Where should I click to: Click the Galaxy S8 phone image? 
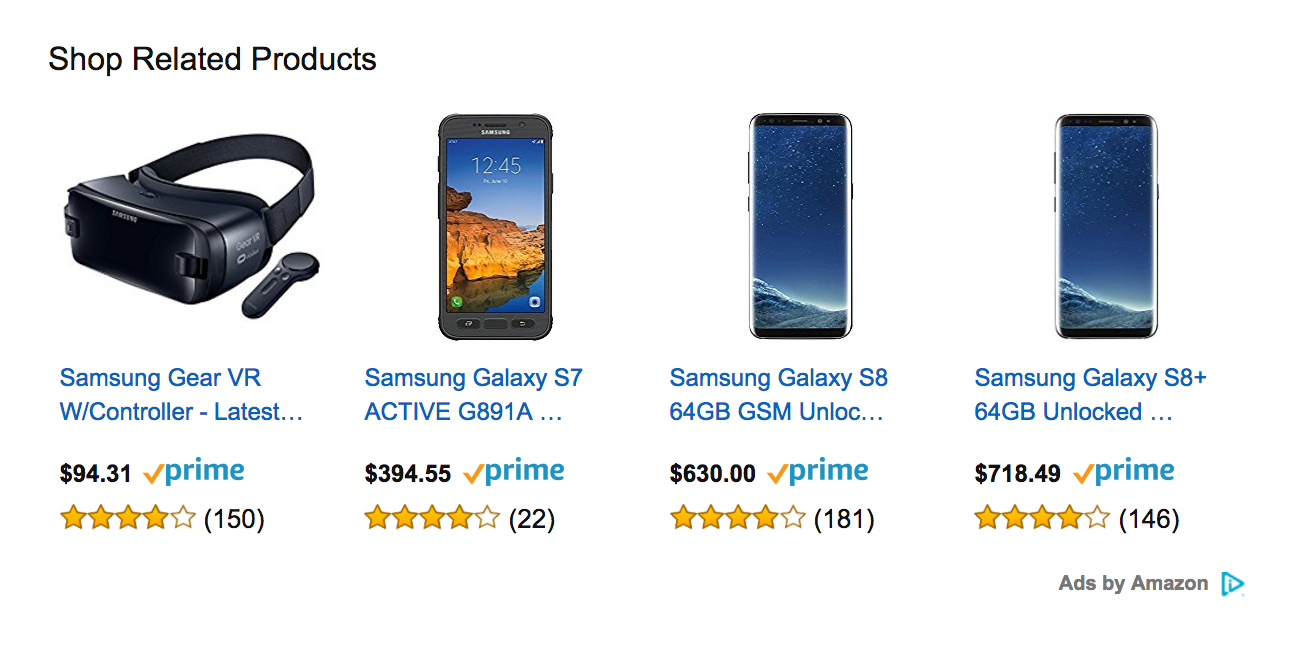(800, 227)
